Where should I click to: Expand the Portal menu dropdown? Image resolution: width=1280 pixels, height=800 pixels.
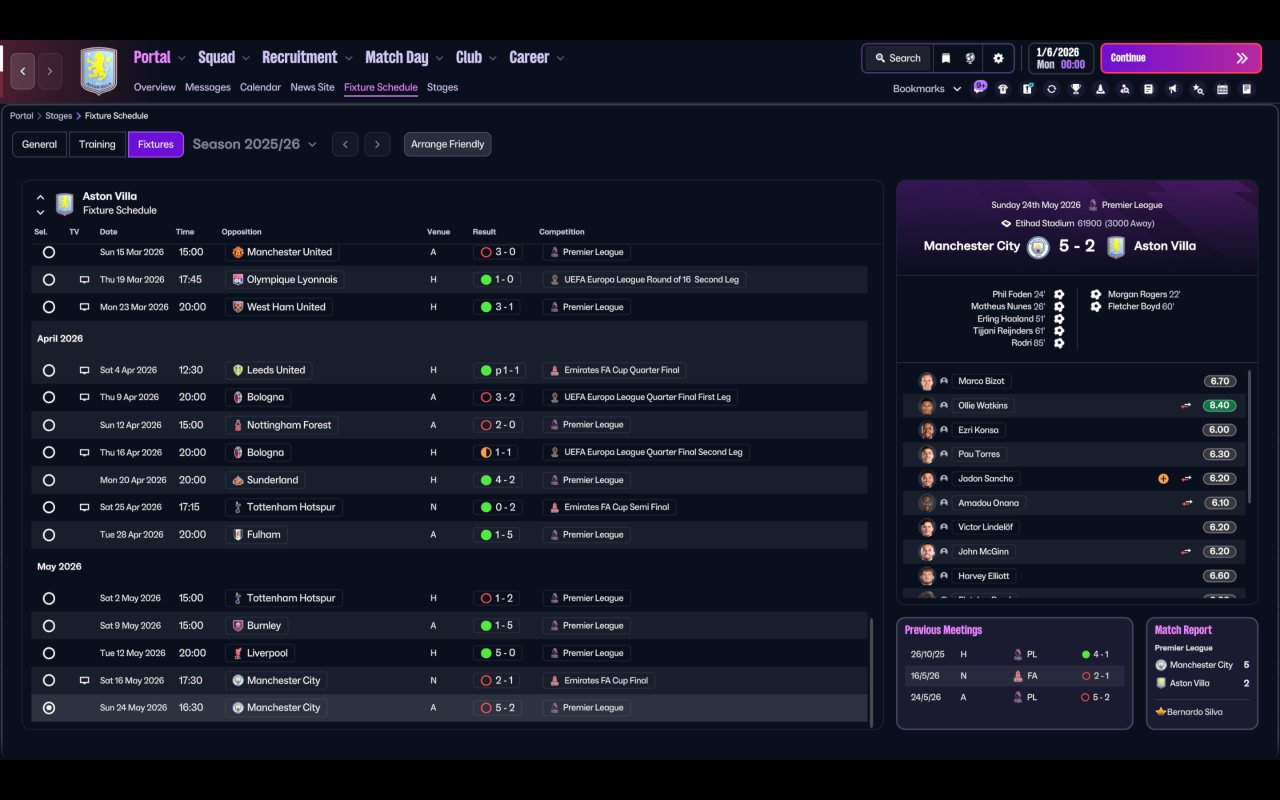(x=181, y=58)
